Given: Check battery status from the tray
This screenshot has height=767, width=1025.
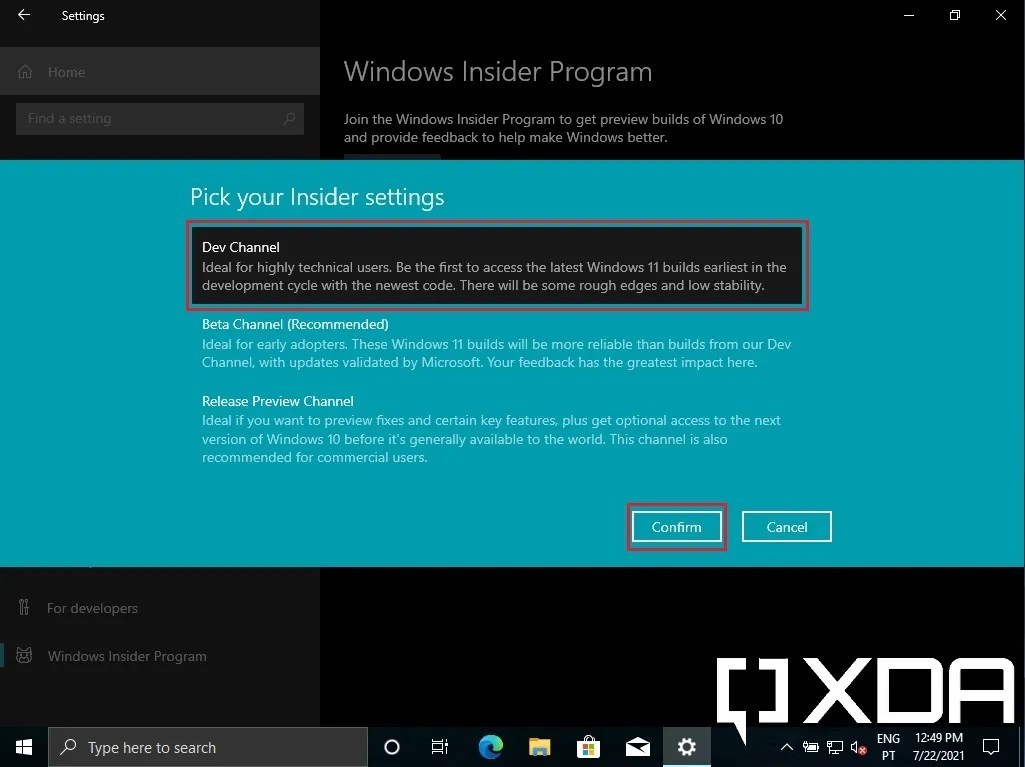Looking at the screenshot, I should click(x=810, y=747).
